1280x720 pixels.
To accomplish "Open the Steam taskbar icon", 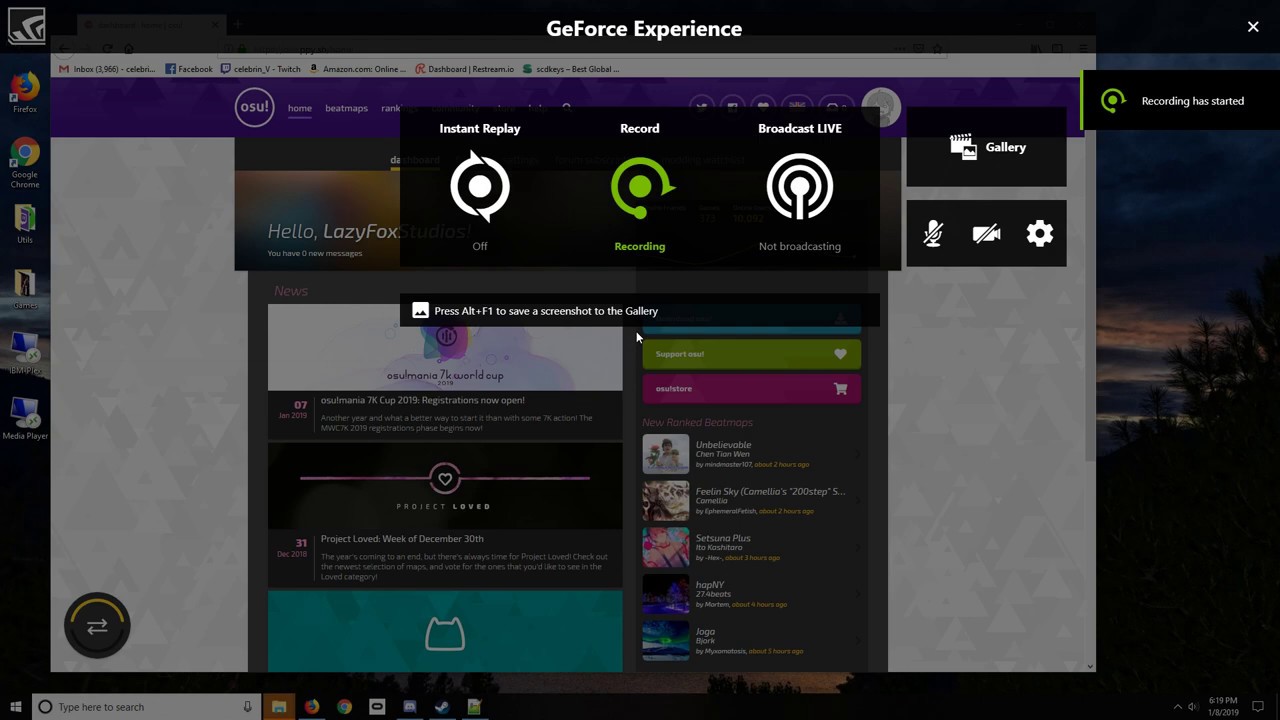I will (441, 707).
